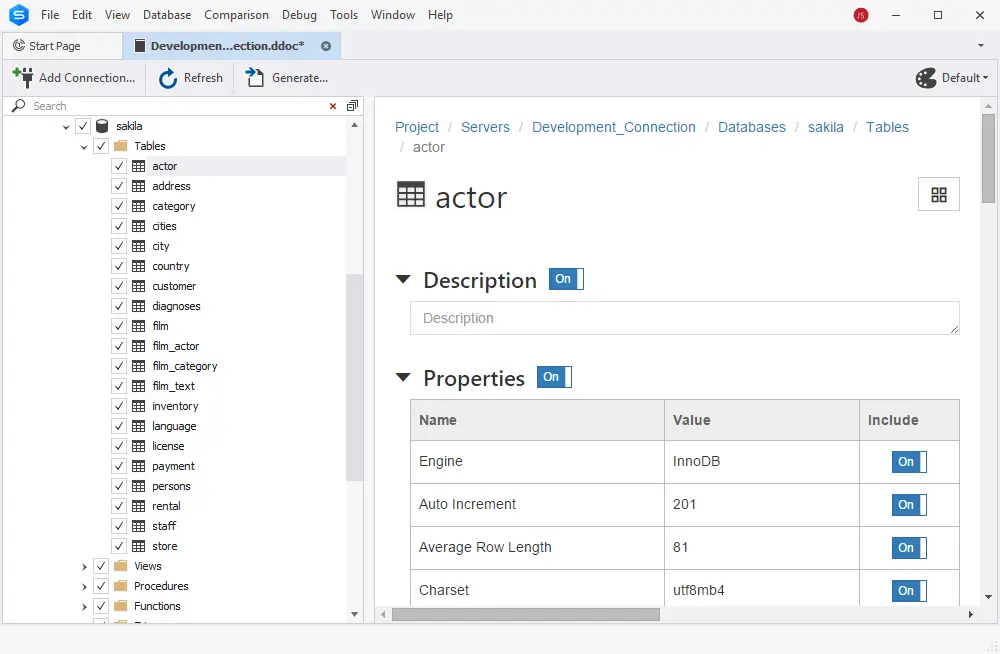Toggle the Description section On switch

(x=566, y=280)
